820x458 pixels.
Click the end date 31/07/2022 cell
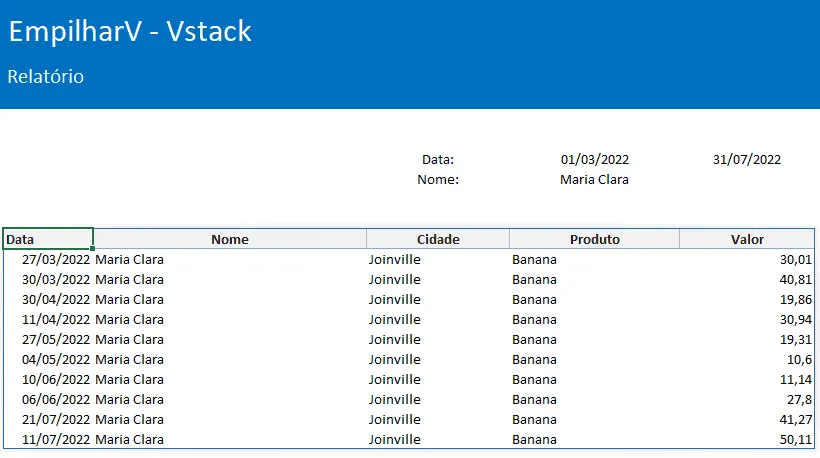point(747,159)
